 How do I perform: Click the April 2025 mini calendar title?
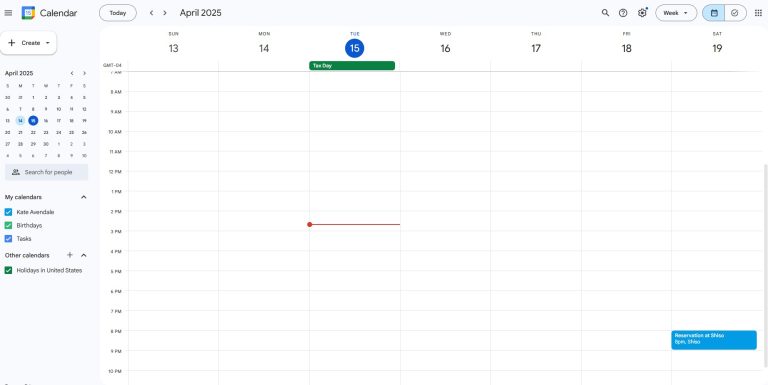pos(19,73)
